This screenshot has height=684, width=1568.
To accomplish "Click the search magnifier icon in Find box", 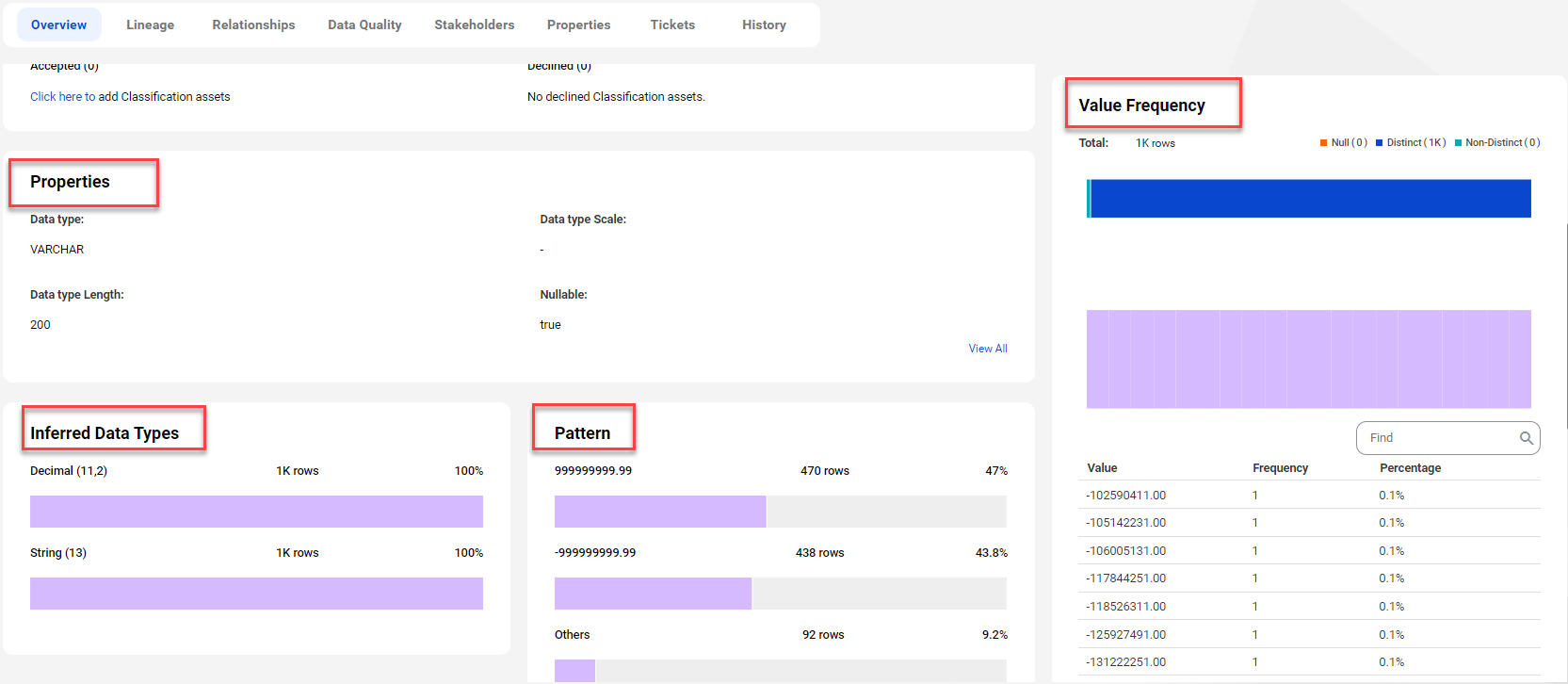I will point(1527,438).
